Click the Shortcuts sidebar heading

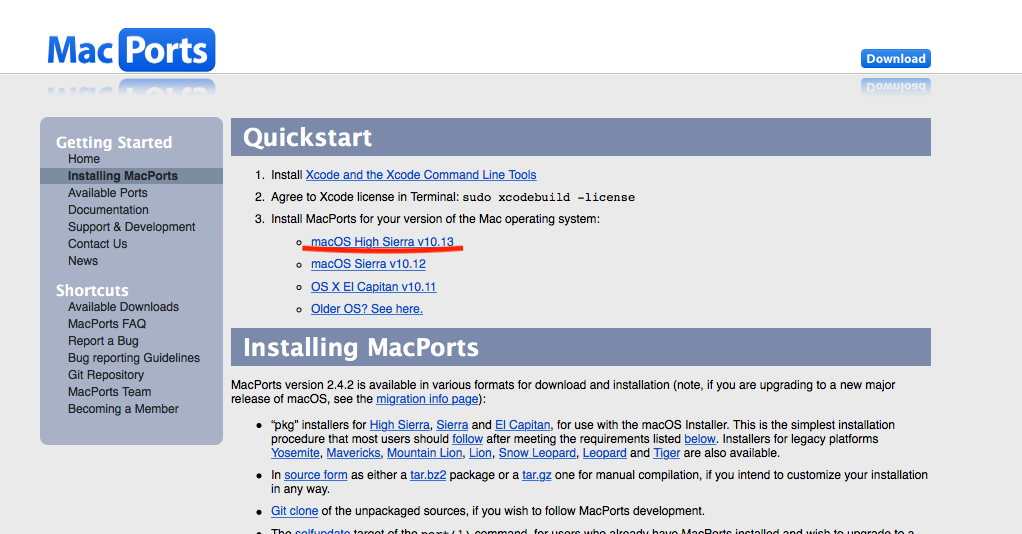pos(92,290)
